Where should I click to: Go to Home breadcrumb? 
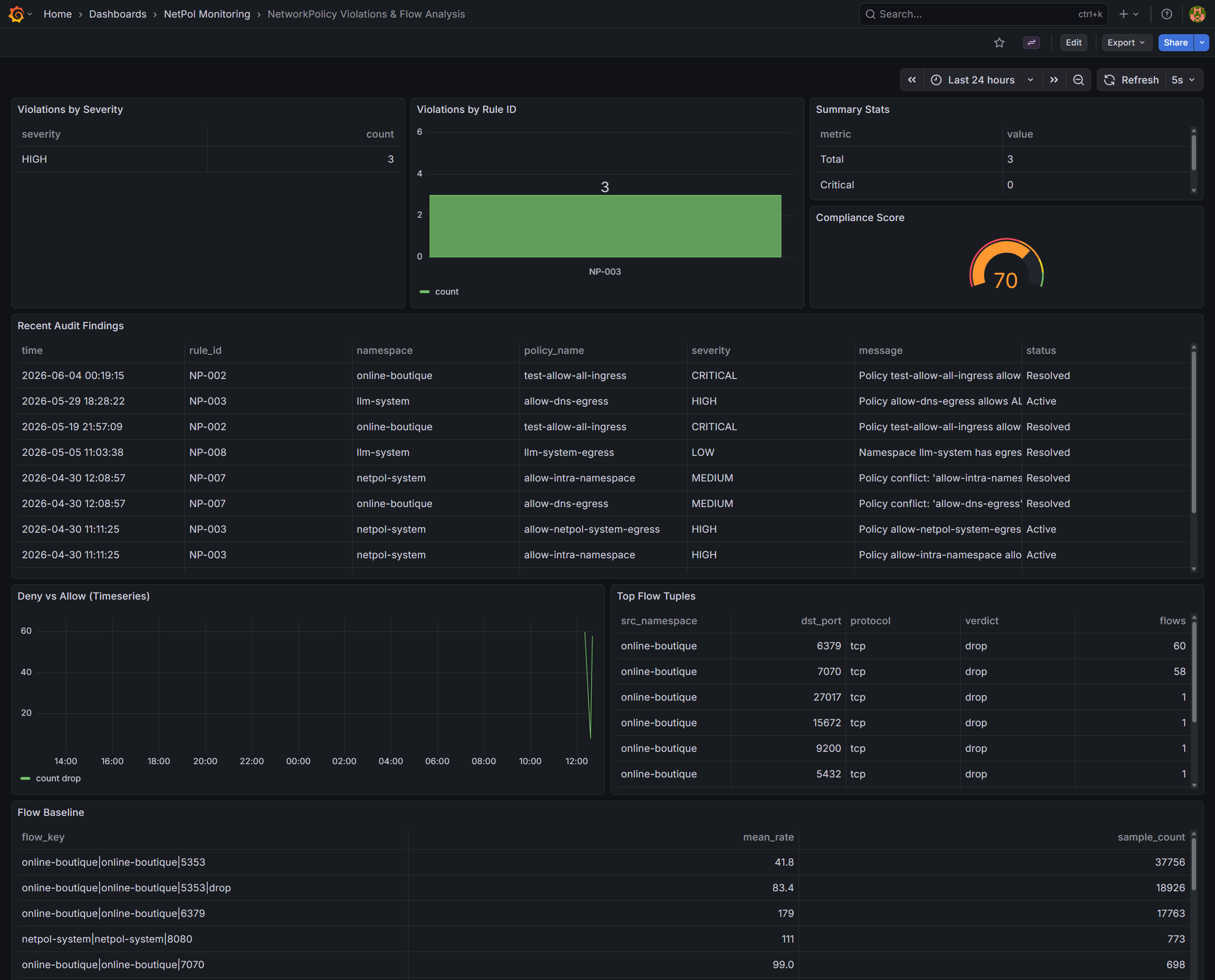[x=57, y=14]
